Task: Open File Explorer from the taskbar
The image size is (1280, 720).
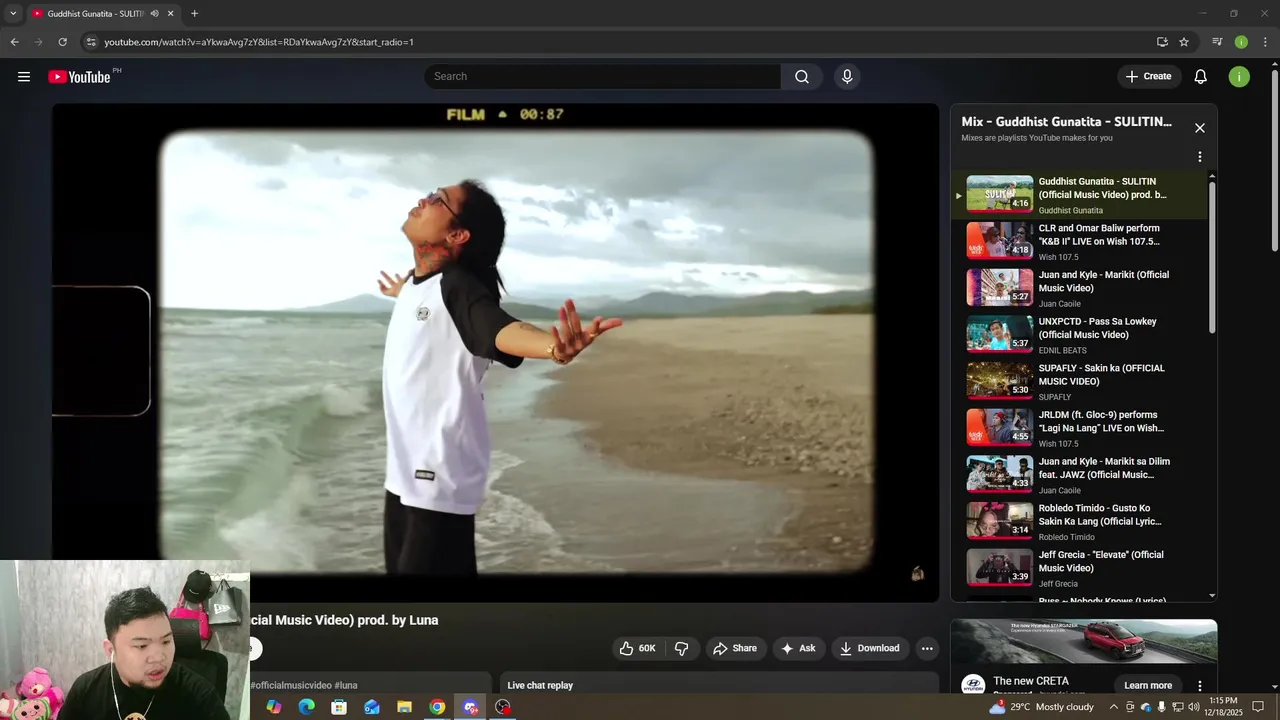Action: tap(404, 707)
